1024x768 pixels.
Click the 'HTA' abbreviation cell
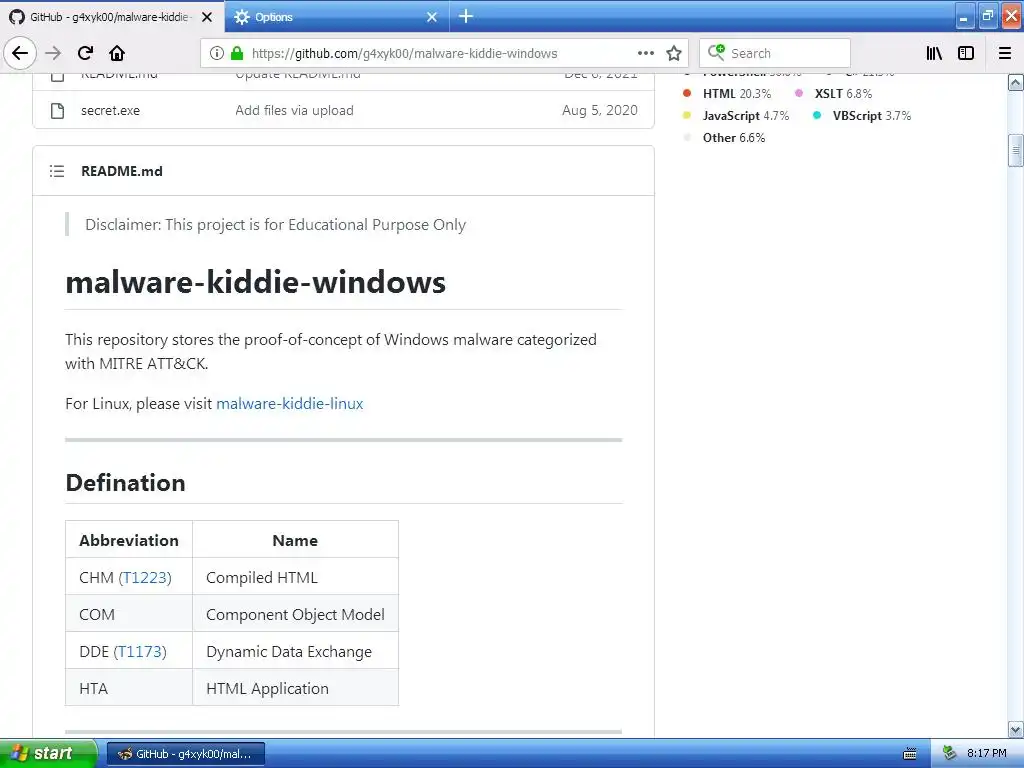129,688
